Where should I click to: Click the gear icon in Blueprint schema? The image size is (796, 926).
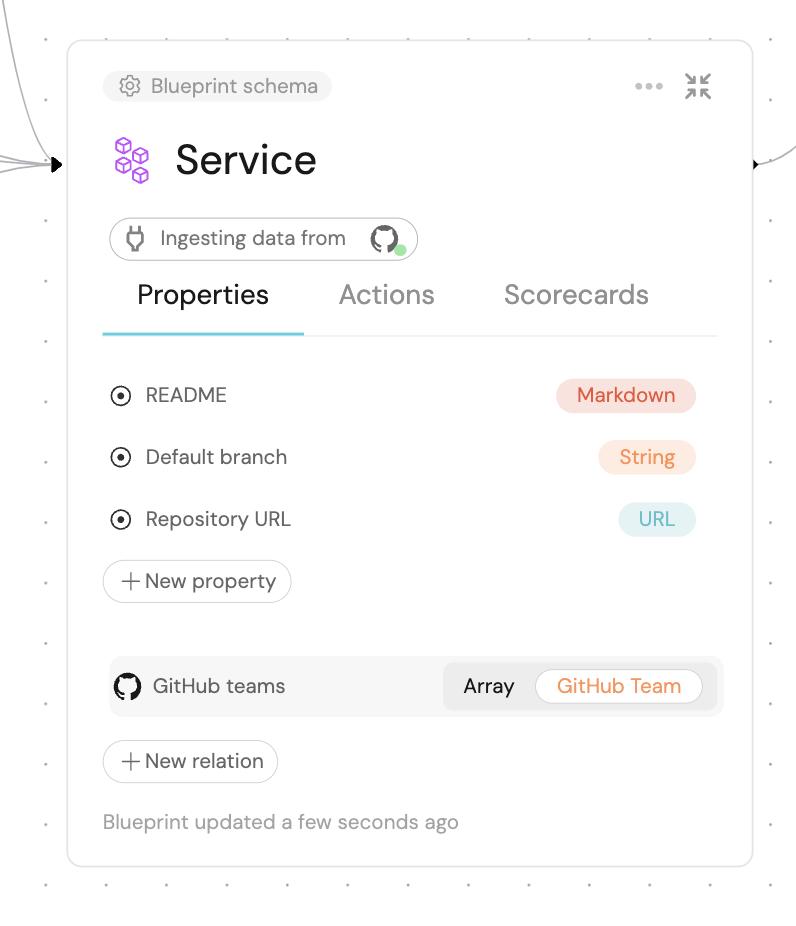coord(130,86)
